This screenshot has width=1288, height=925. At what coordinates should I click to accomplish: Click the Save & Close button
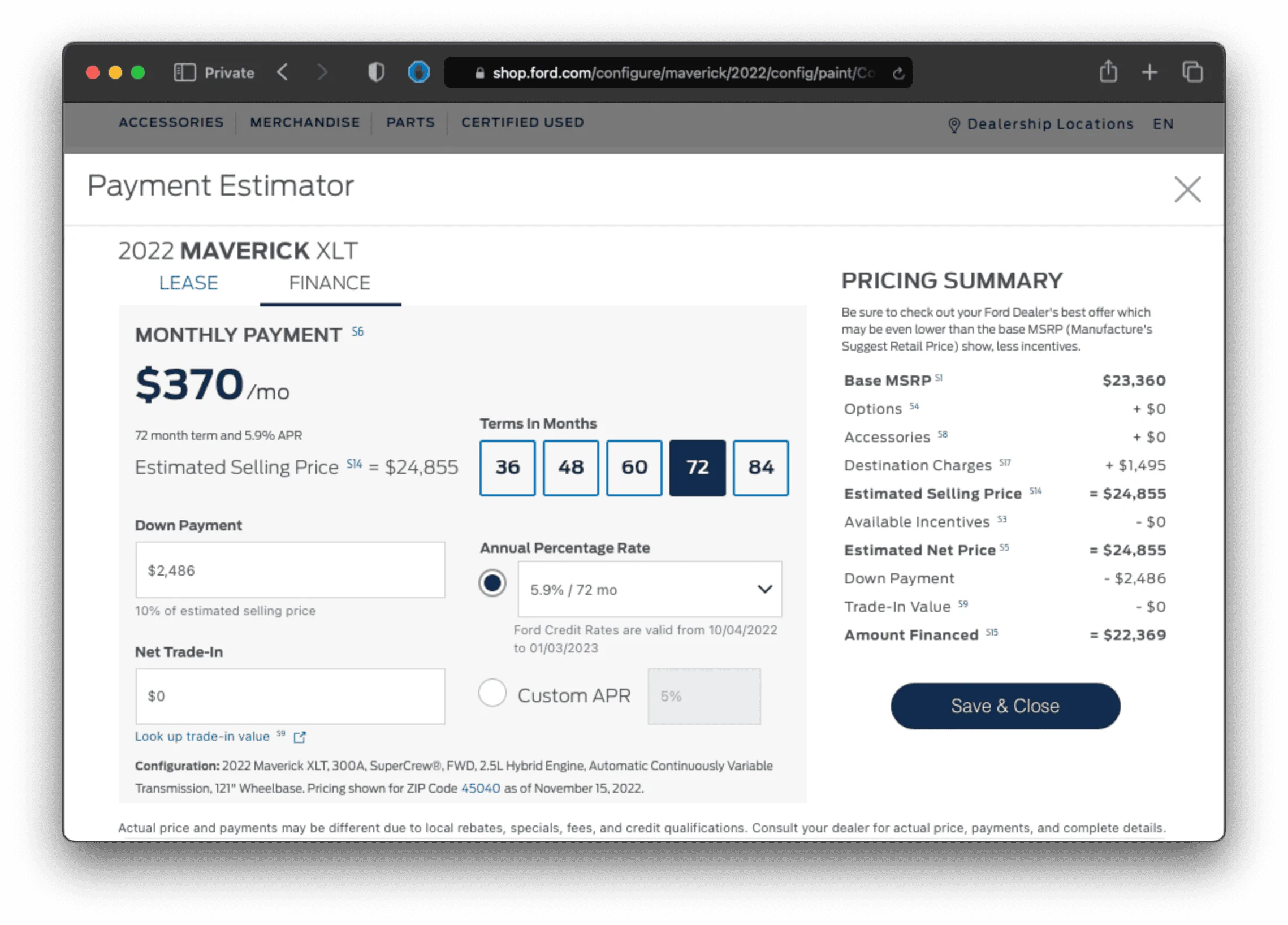pyautogui.click(x=1005, y=706)
